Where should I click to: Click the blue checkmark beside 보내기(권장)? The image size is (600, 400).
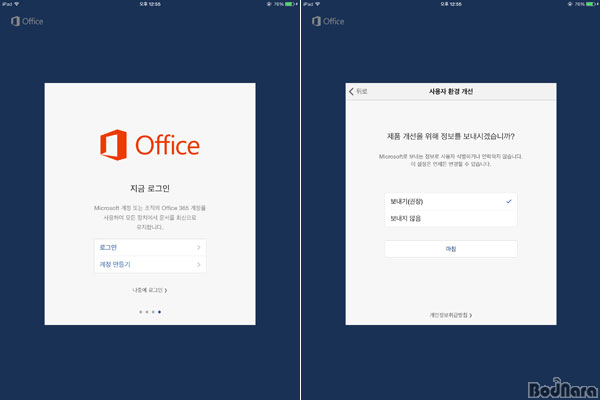click(x=509, y=201)
